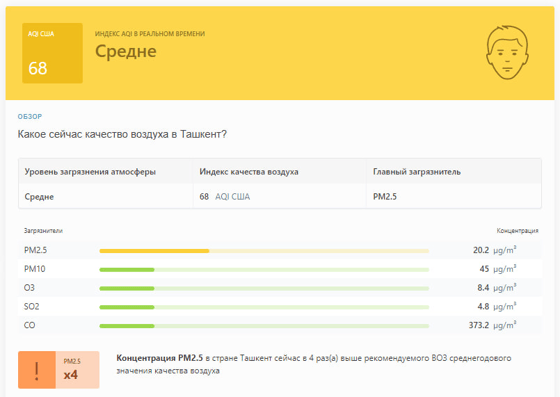
Task: Click the 8.4 µg/m³ concentration value
Action: point(497,287)
